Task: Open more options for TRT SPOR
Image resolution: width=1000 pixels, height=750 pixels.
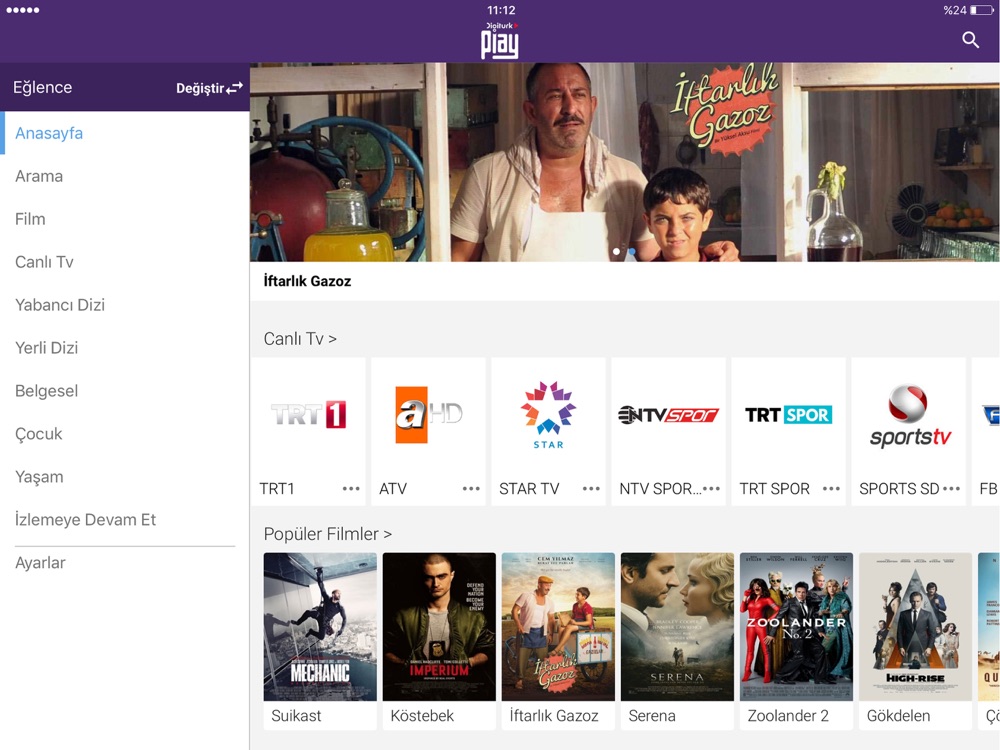Action: coord(831,489)
